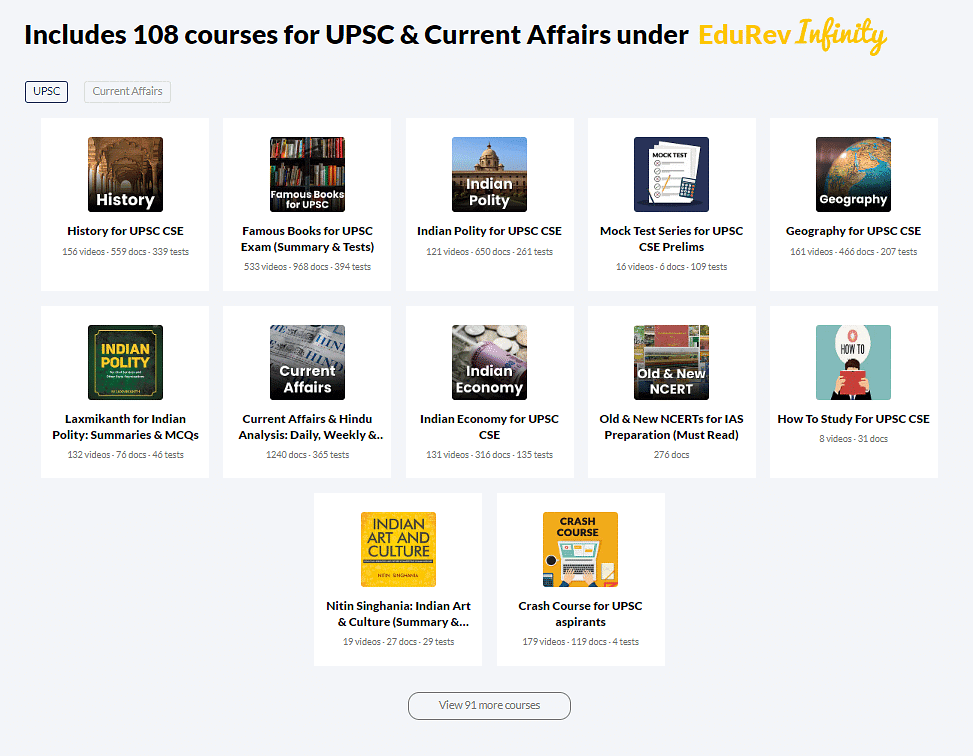Screen dimensions: 973x756
Task: Open the Mock Test clipboard thumbnail
Action: (x=671, y=174)
